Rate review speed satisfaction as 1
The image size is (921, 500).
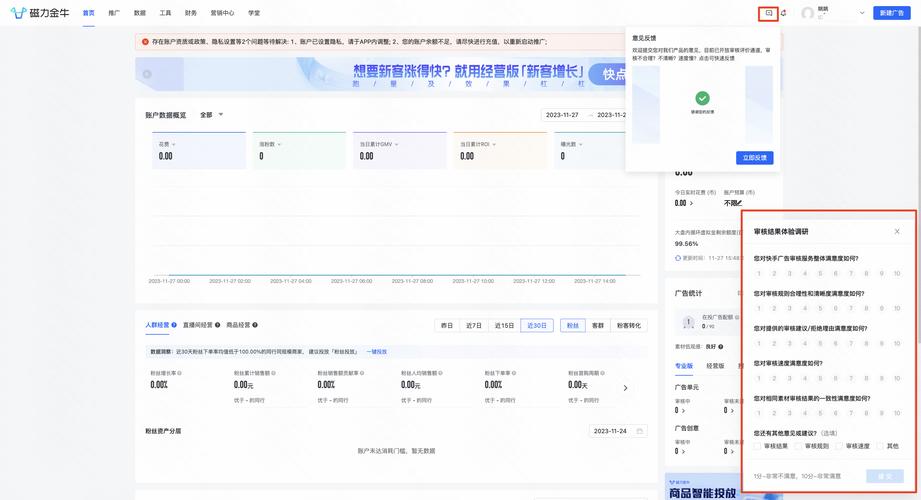coord(759,378)
